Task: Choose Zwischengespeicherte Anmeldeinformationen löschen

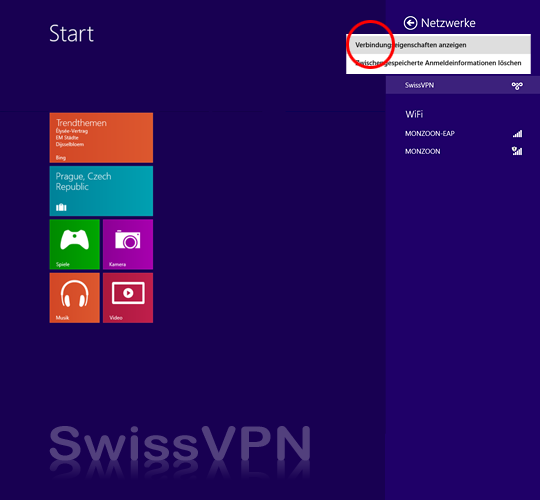Action: [438, 63]
